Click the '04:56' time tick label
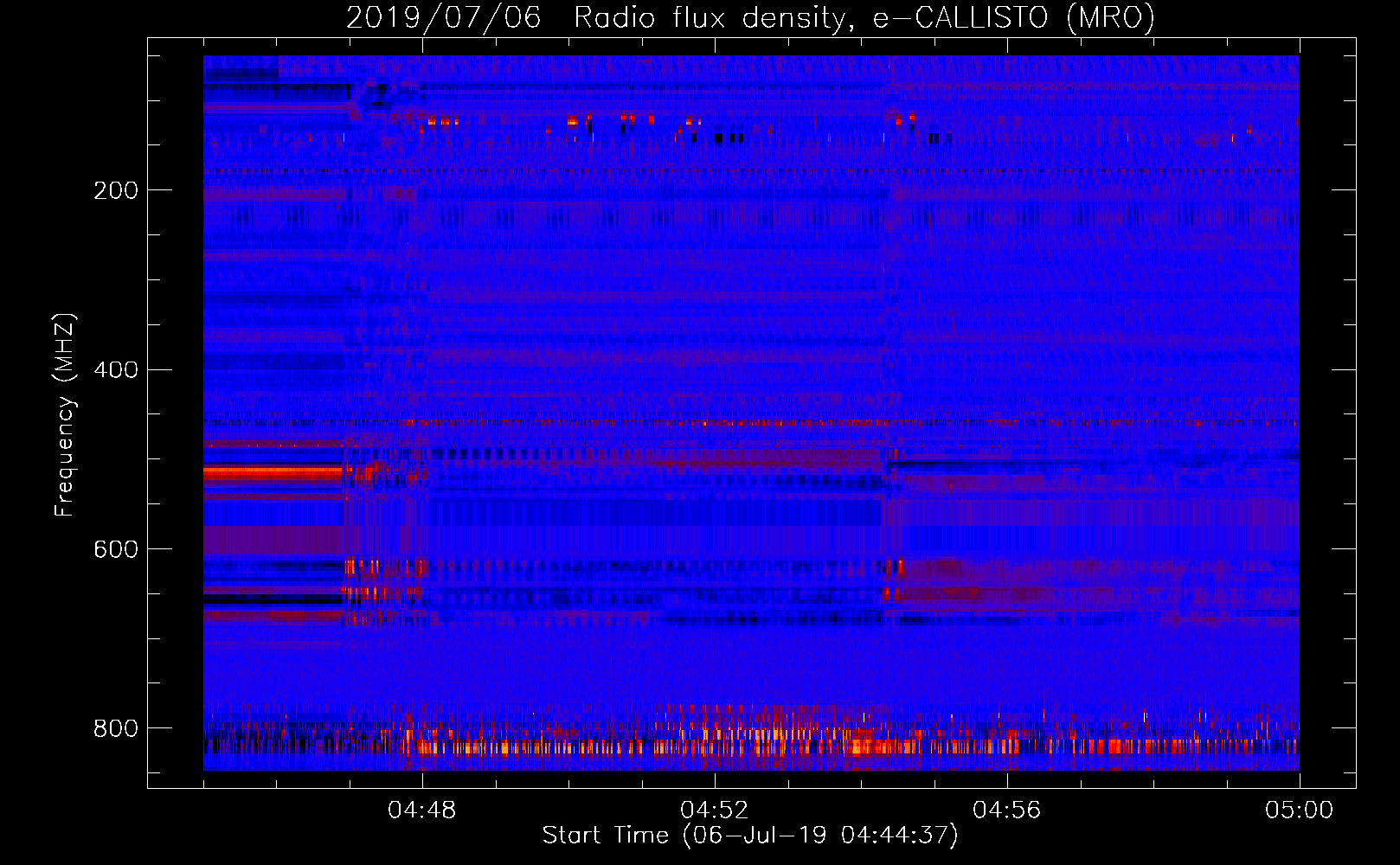Image resolution: width=1400 pixels, height=865 pixels. pyautogui.click(x=1007, y=810)
